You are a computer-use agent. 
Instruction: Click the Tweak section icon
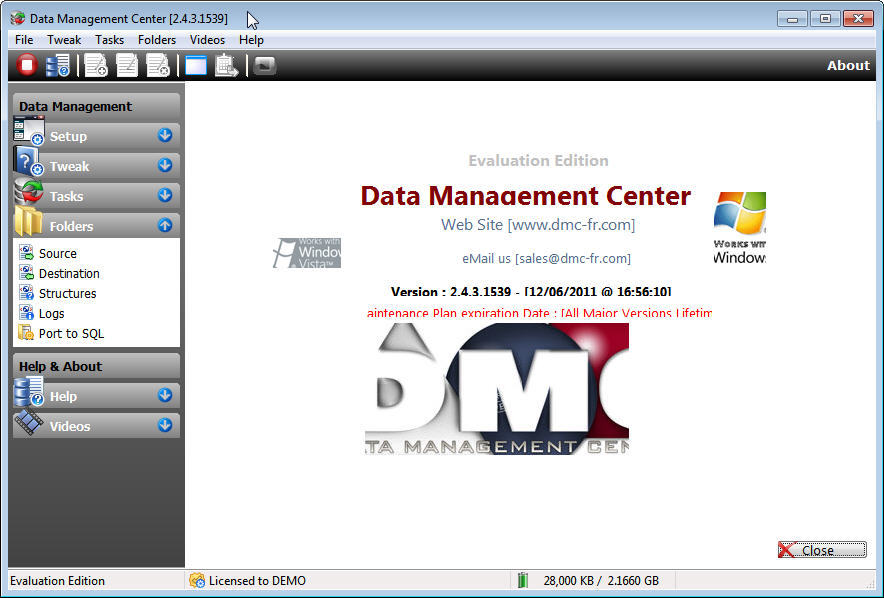(x=28, y=162)
